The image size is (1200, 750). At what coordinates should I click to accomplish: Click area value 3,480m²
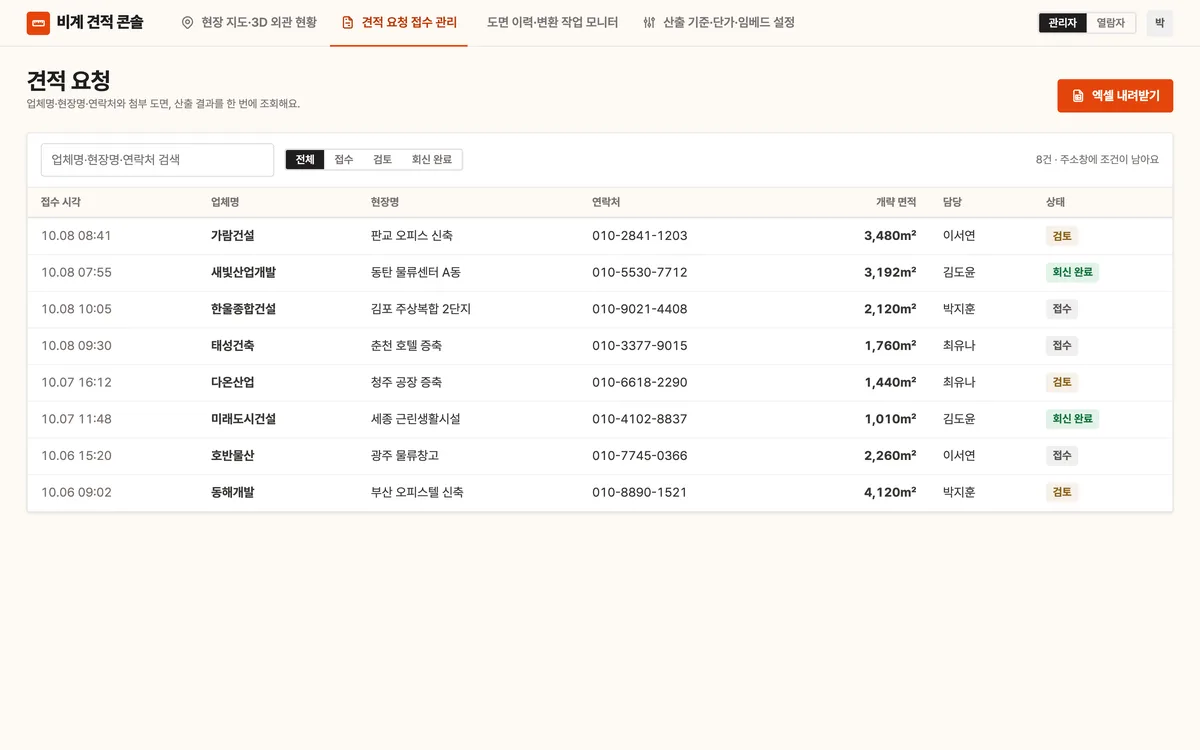click(x=890, y=236)
